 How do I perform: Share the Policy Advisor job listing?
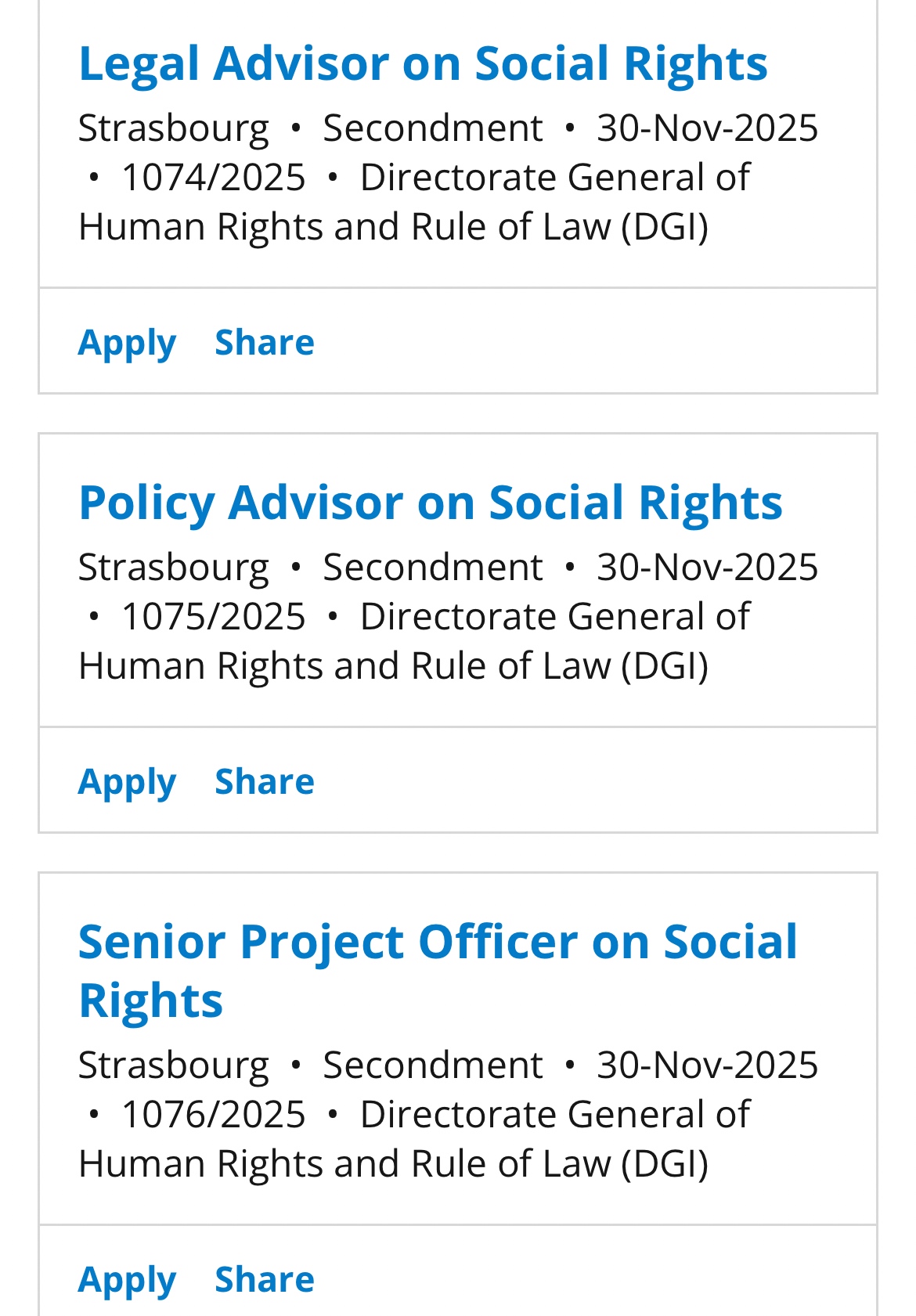tap(265, 782)
